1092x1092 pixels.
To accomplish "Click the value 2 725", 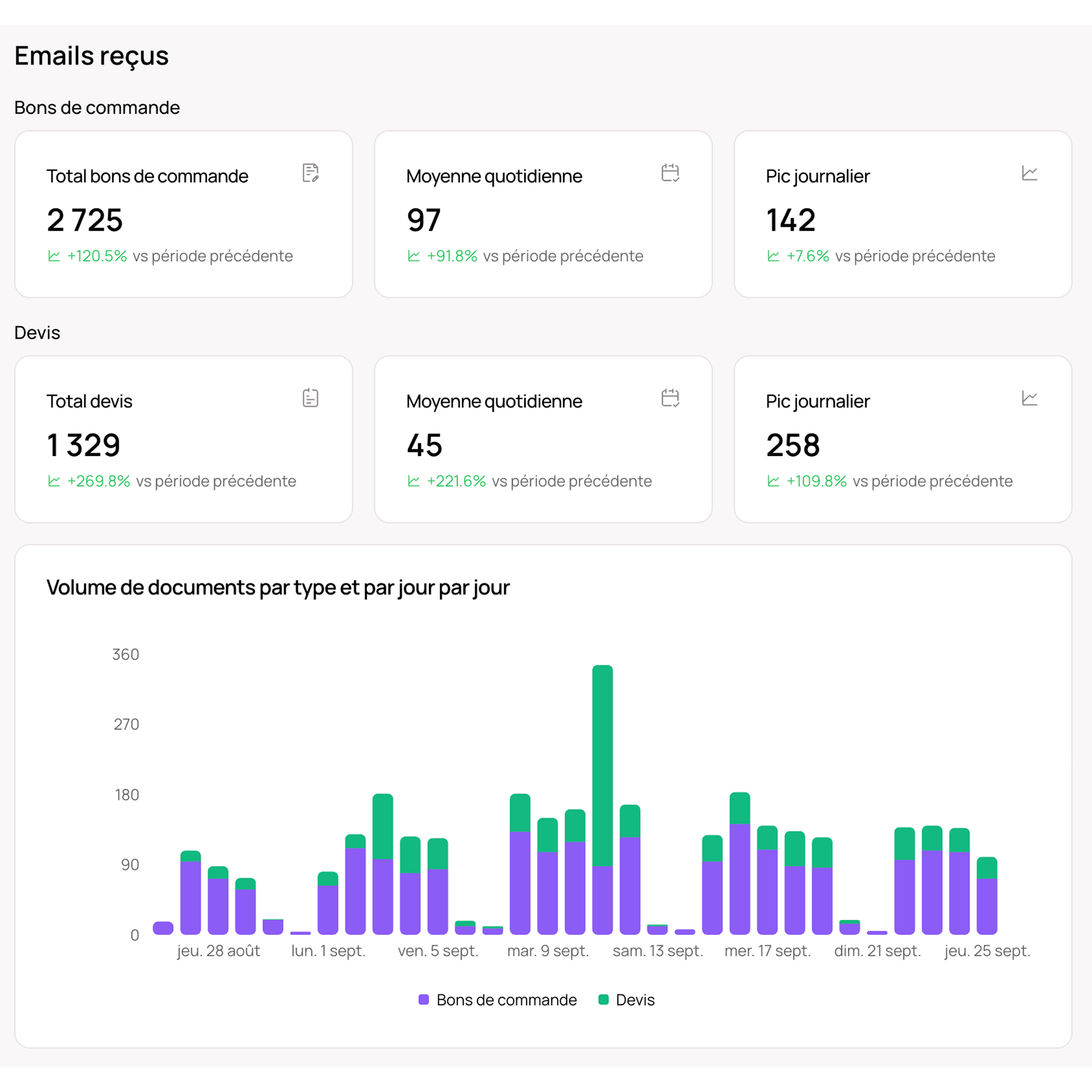I will 85,220.
